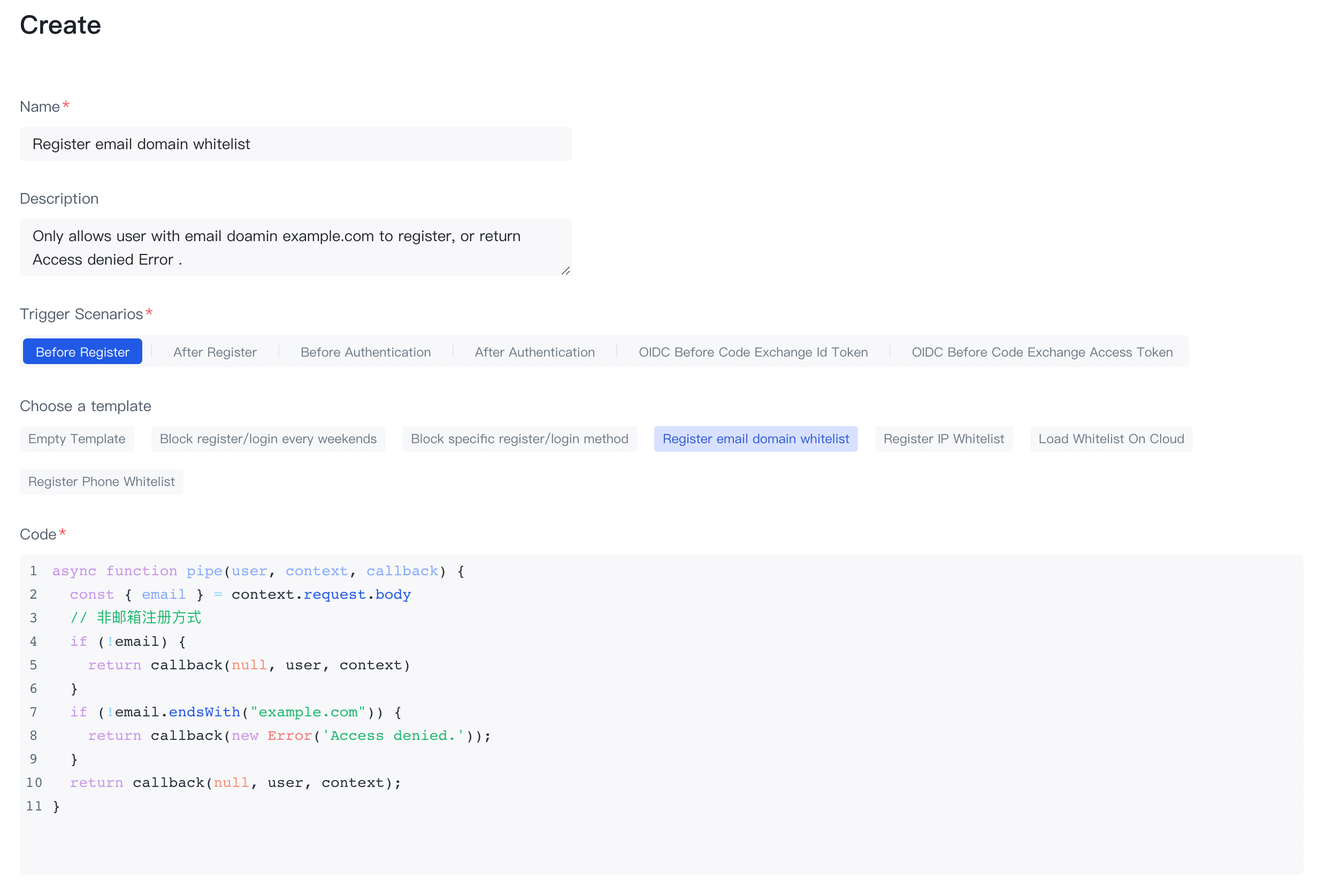This screenshot has width=1318, height=896.
Task: Select OIDC Before Code Exchange Id Token
Action: (x=753, y=352)
